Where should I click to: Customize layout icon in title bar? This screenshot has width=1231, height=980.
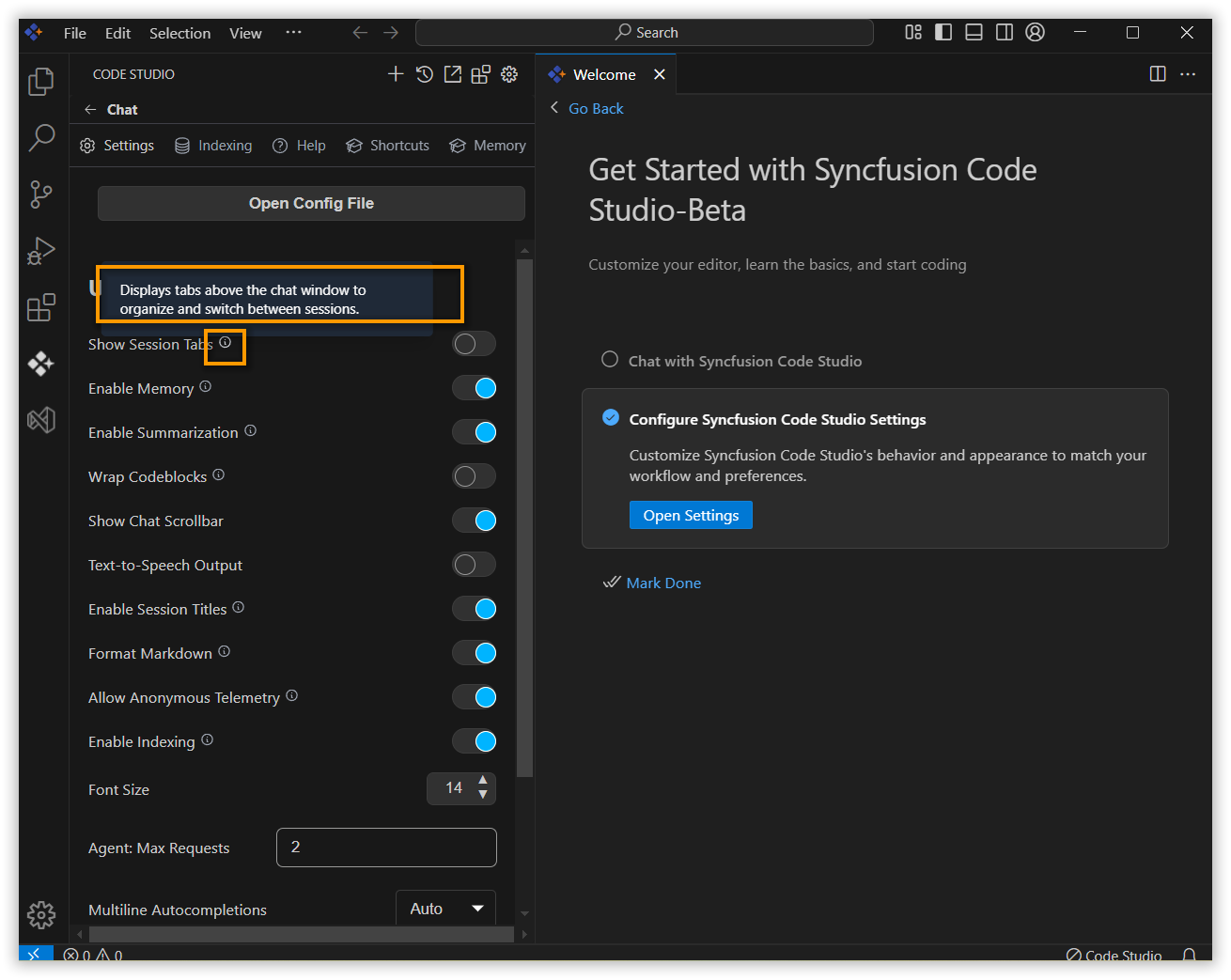pos(913,32)
